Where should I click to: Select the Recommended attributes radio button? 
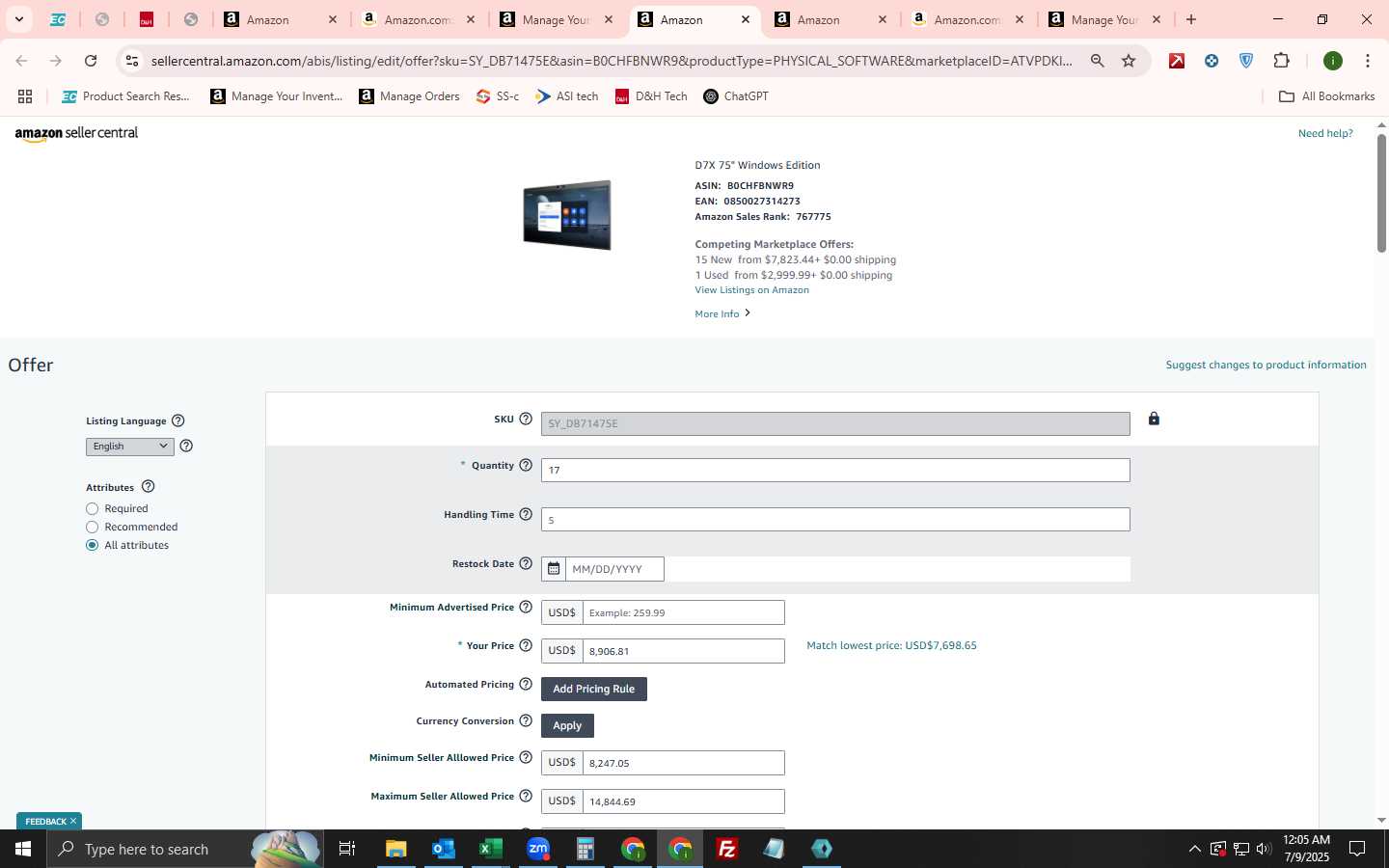click(x=93, y=527)
